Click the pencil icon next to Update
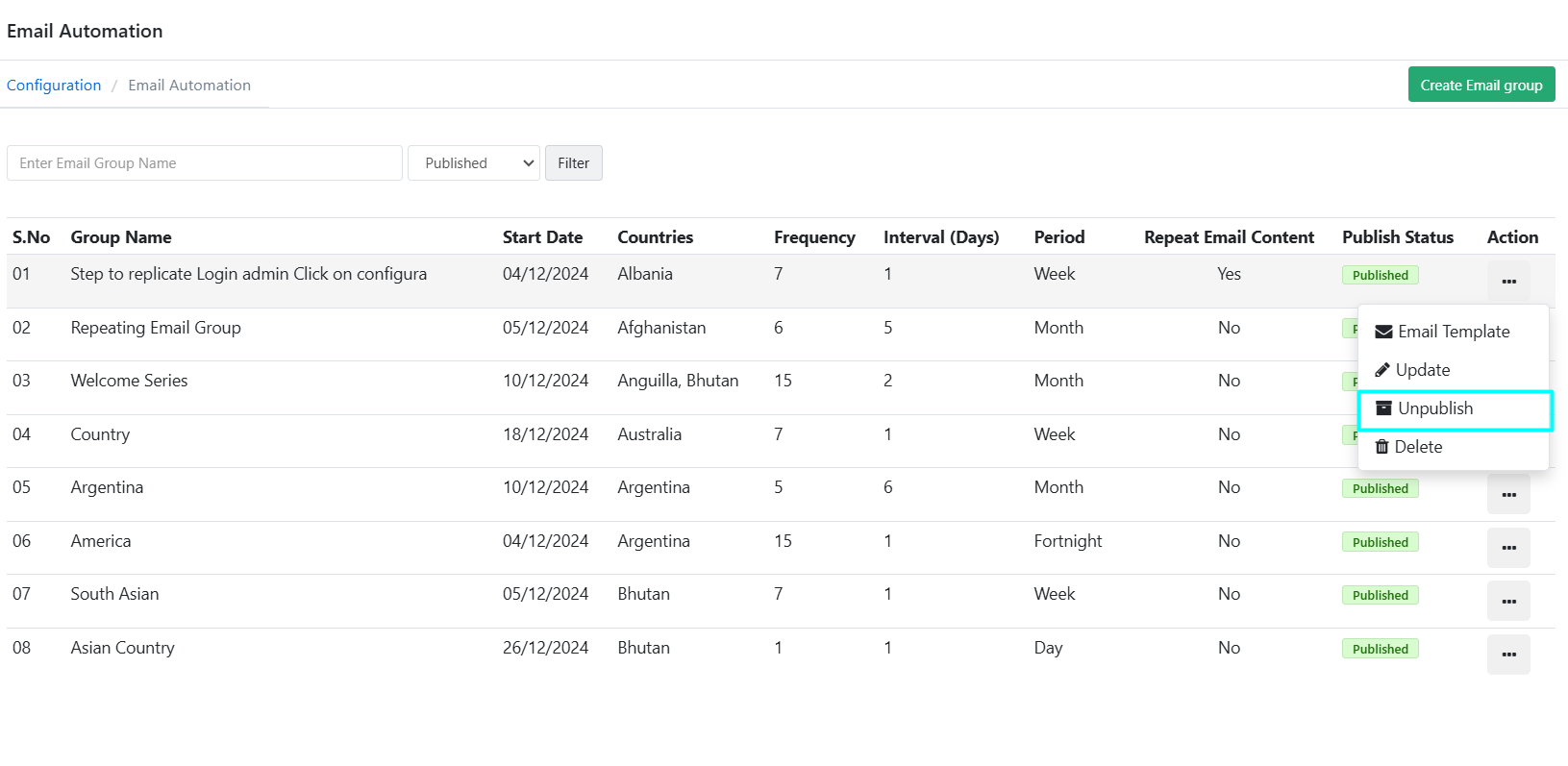This screenshot has width=1568, height=766. tap(1382, 370)
